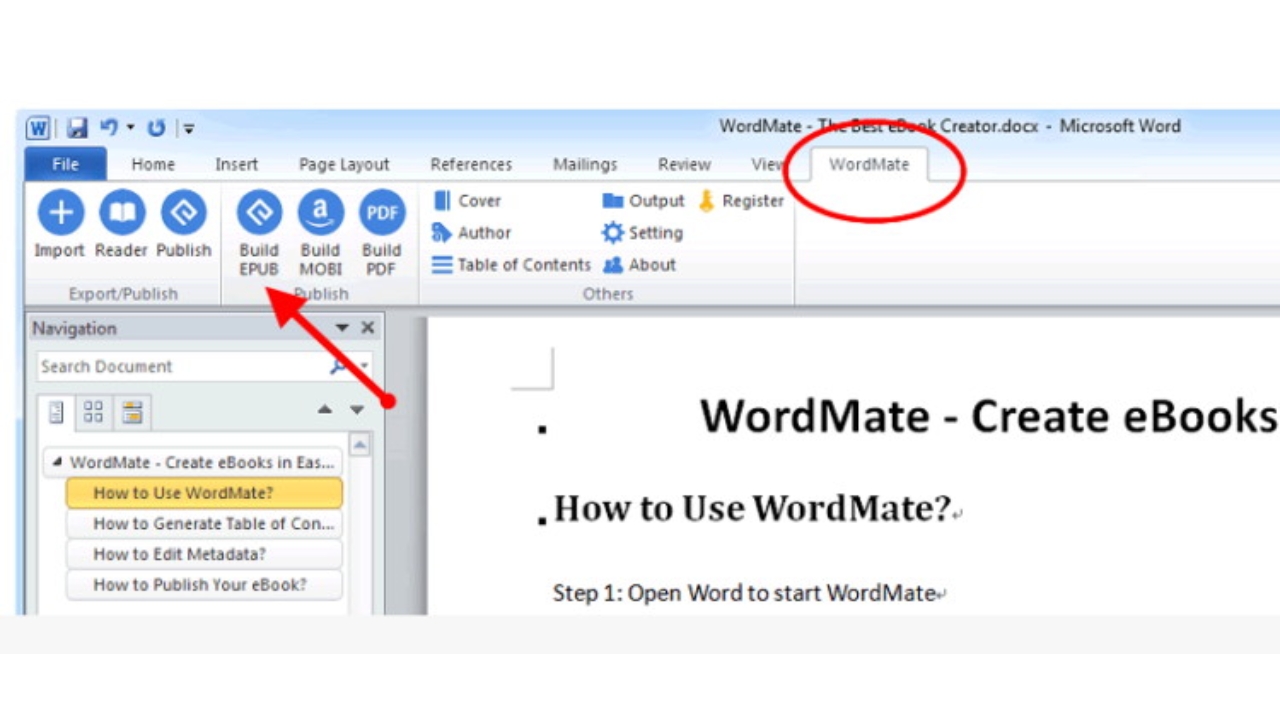Screen dimensions: 1280x720
Task: Switch to the WordMate tab
Action: pos(869,165)
